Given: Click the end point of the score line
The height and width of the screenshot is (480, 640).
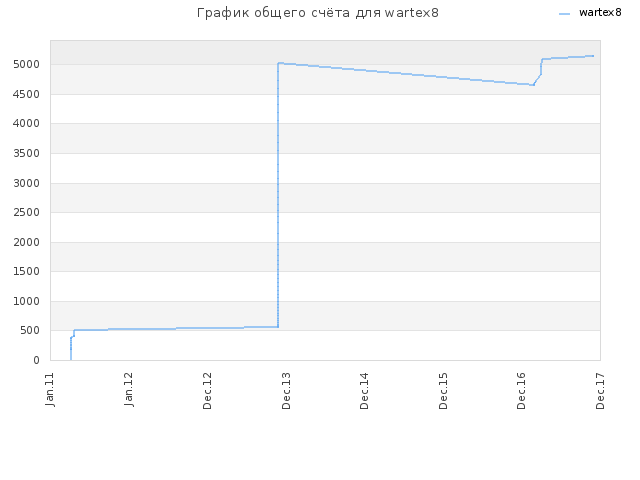Looking at the screenshot, I should pyautogui.click(x=593, y=56).
